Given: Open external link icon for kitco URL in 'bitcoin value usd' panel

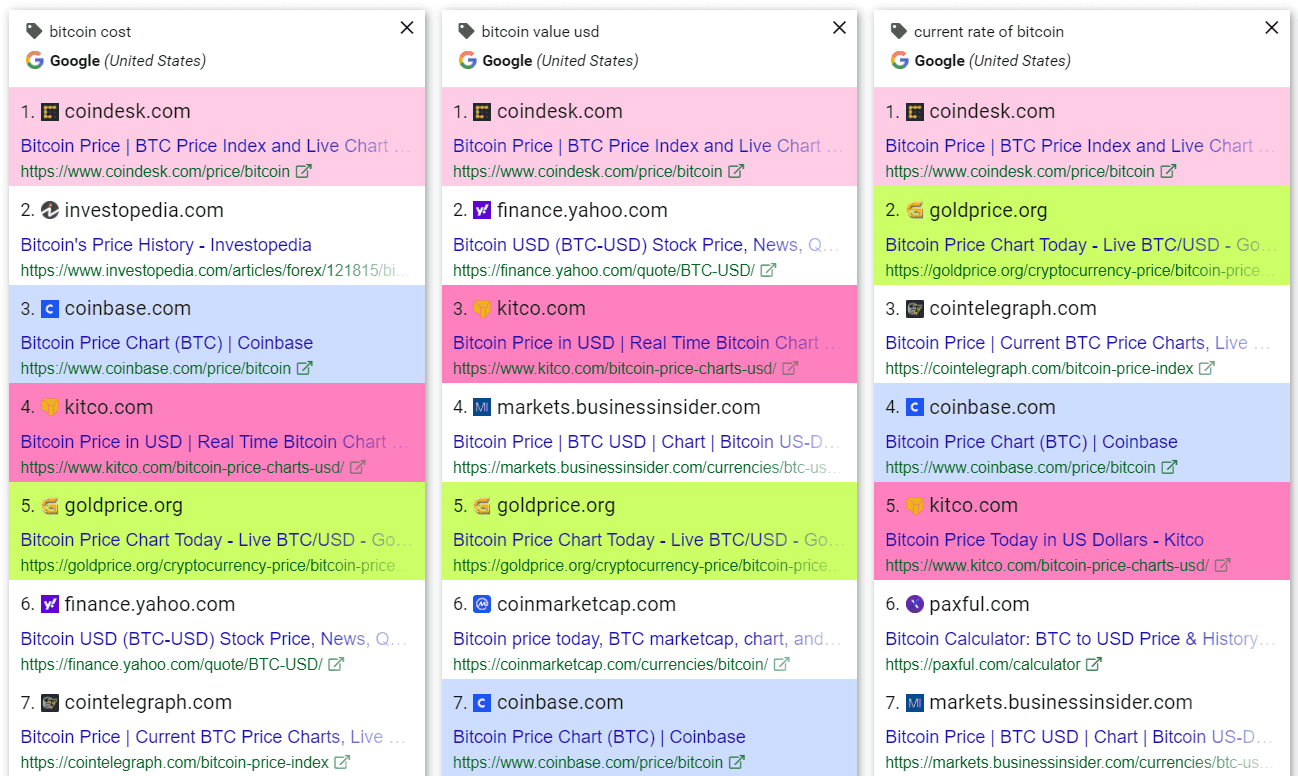Looking at the screenshot, I should (790, 368).
